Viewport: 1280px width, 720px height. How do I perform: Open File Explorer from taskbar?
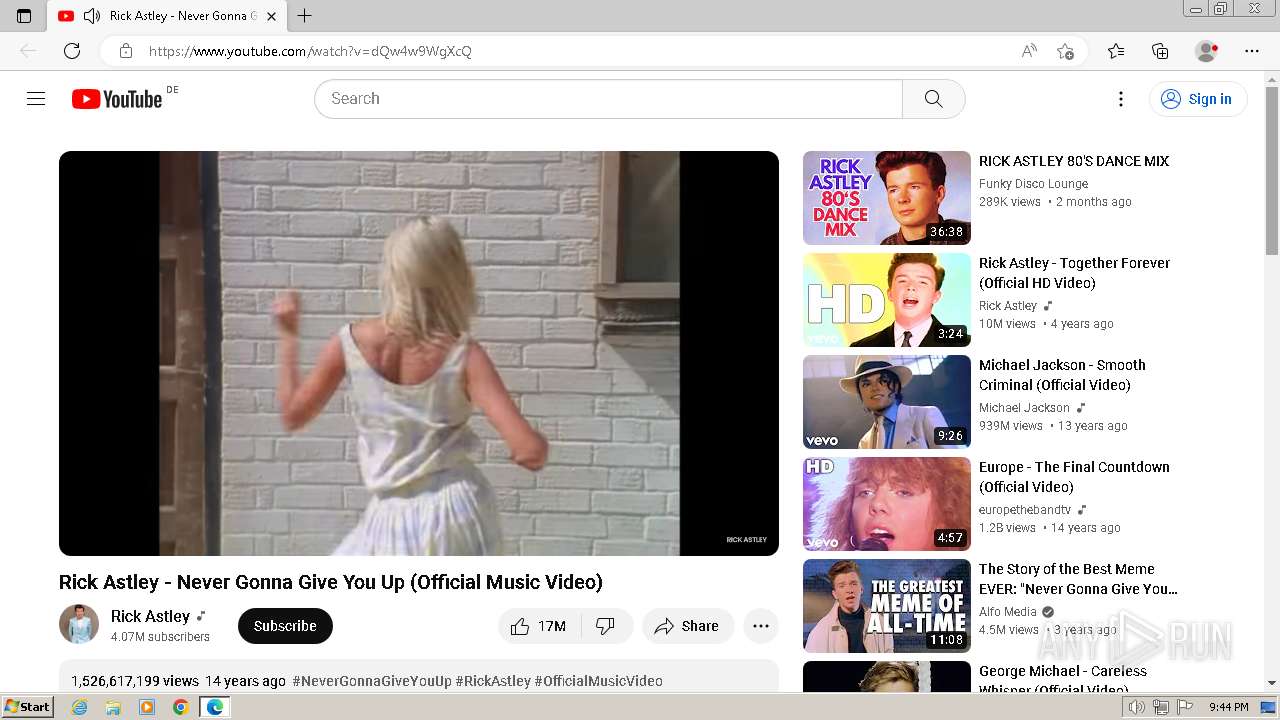[113, 707]
